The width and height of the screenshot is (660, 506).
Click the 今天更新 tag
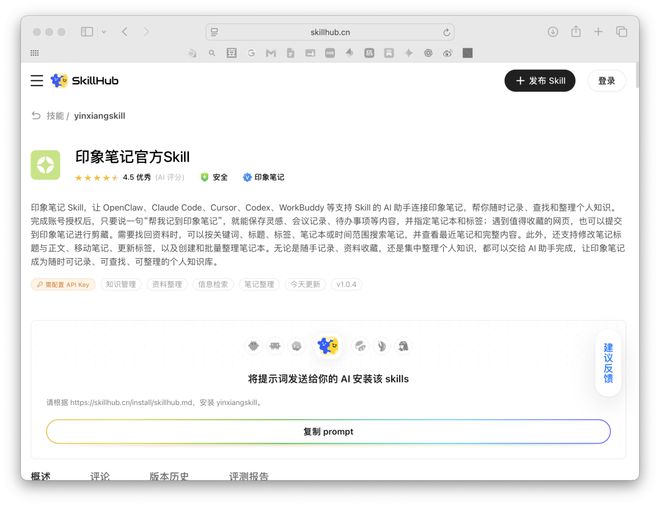click(305, 285)
